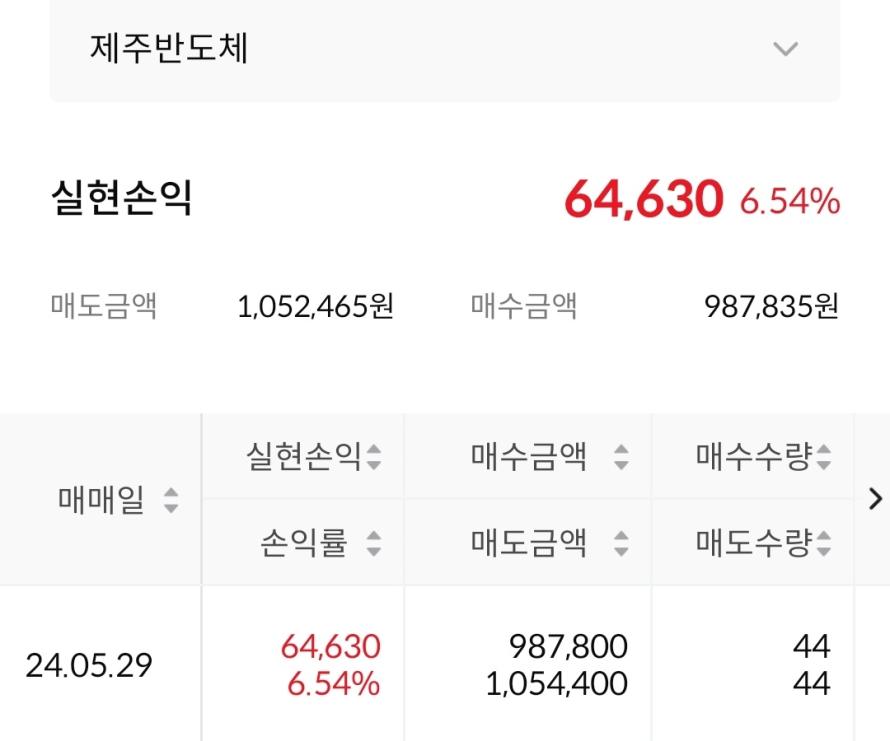Tap the large red 64,630 total profit

643,199
